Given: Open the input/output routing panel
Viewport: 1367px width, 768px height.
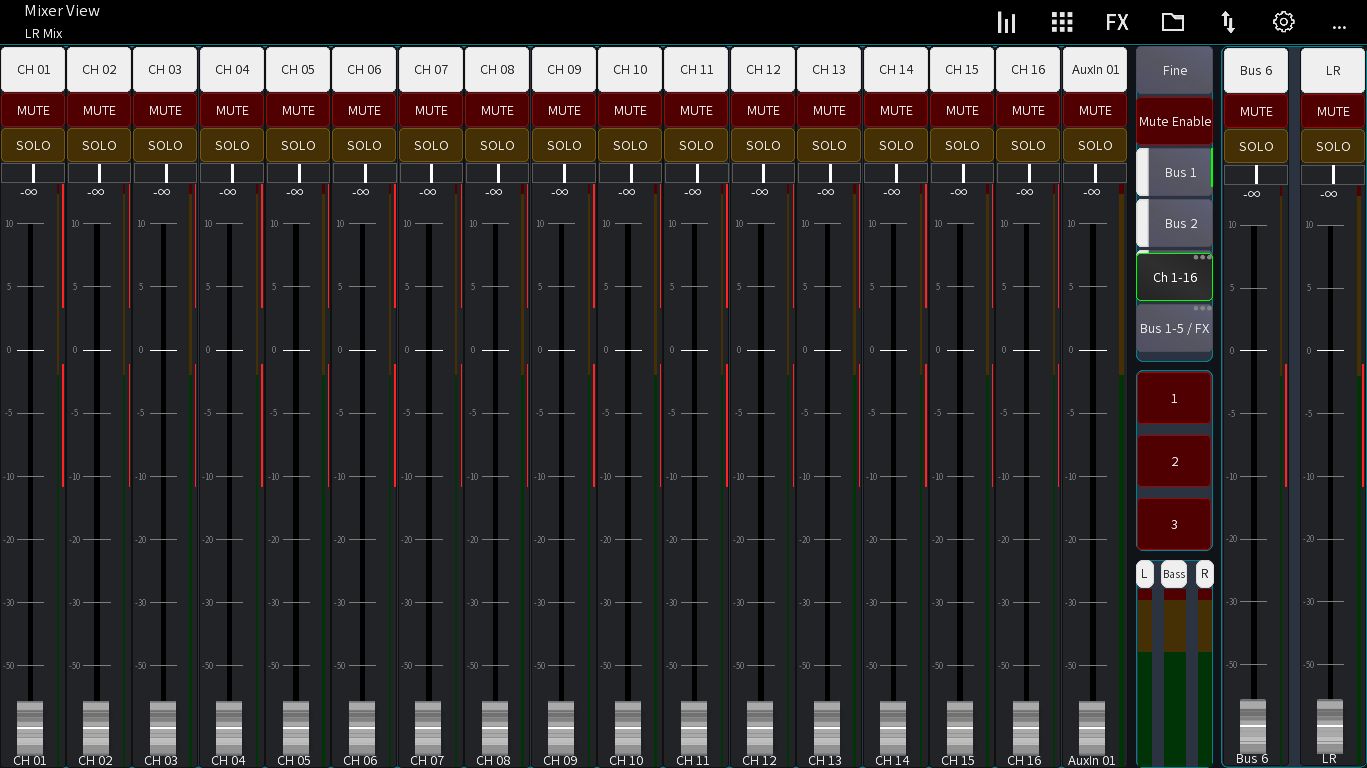Looking at the screenshot, I should coord(1227,21).
